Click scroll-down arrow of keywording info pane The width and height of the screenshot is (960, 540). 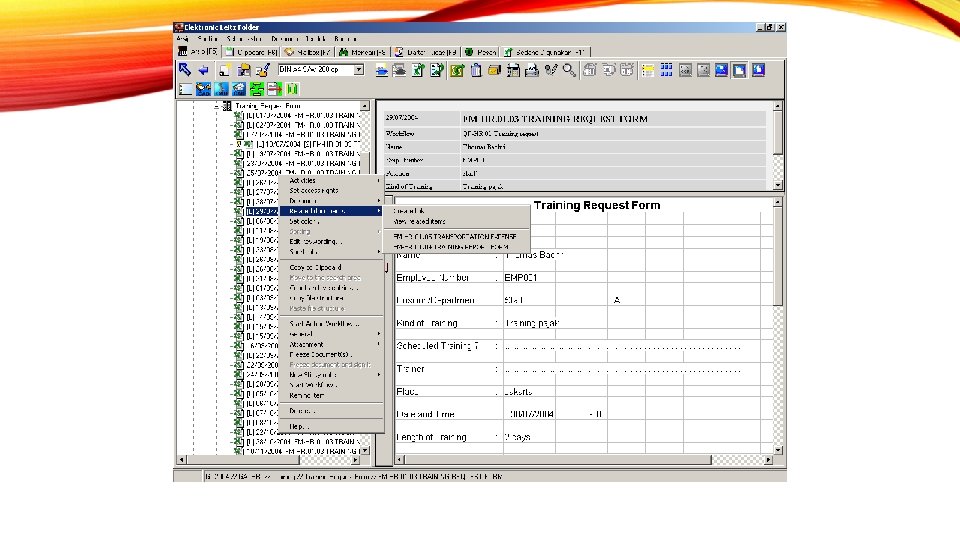pyautogui.click(x=778, y=185)
